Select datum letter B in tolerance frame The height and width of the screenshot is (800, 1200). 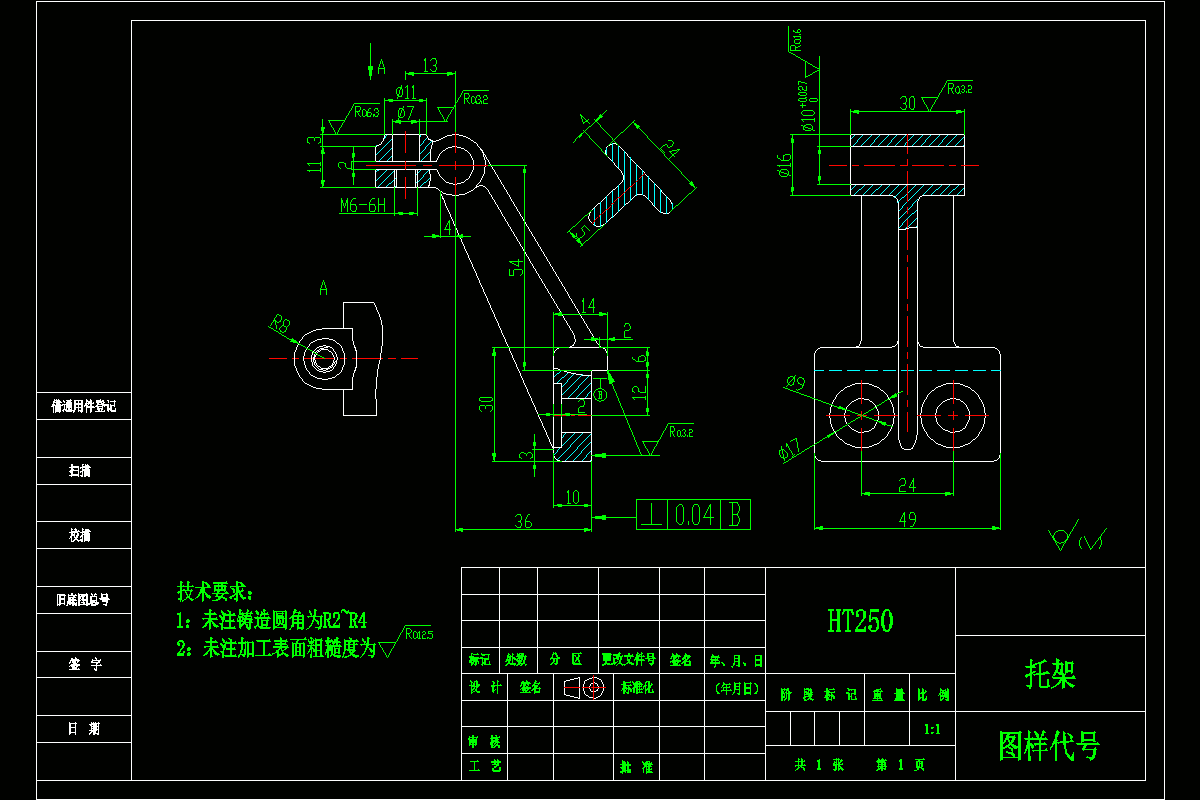pyautogui.click(x=735, y=515)
